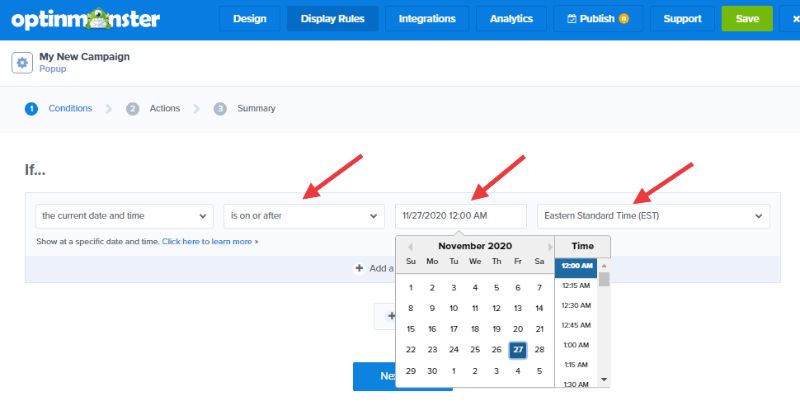The height and width of the screenshot is (406, 800).
Task: Open the Display Rules tab
Action: pos(333,19)
